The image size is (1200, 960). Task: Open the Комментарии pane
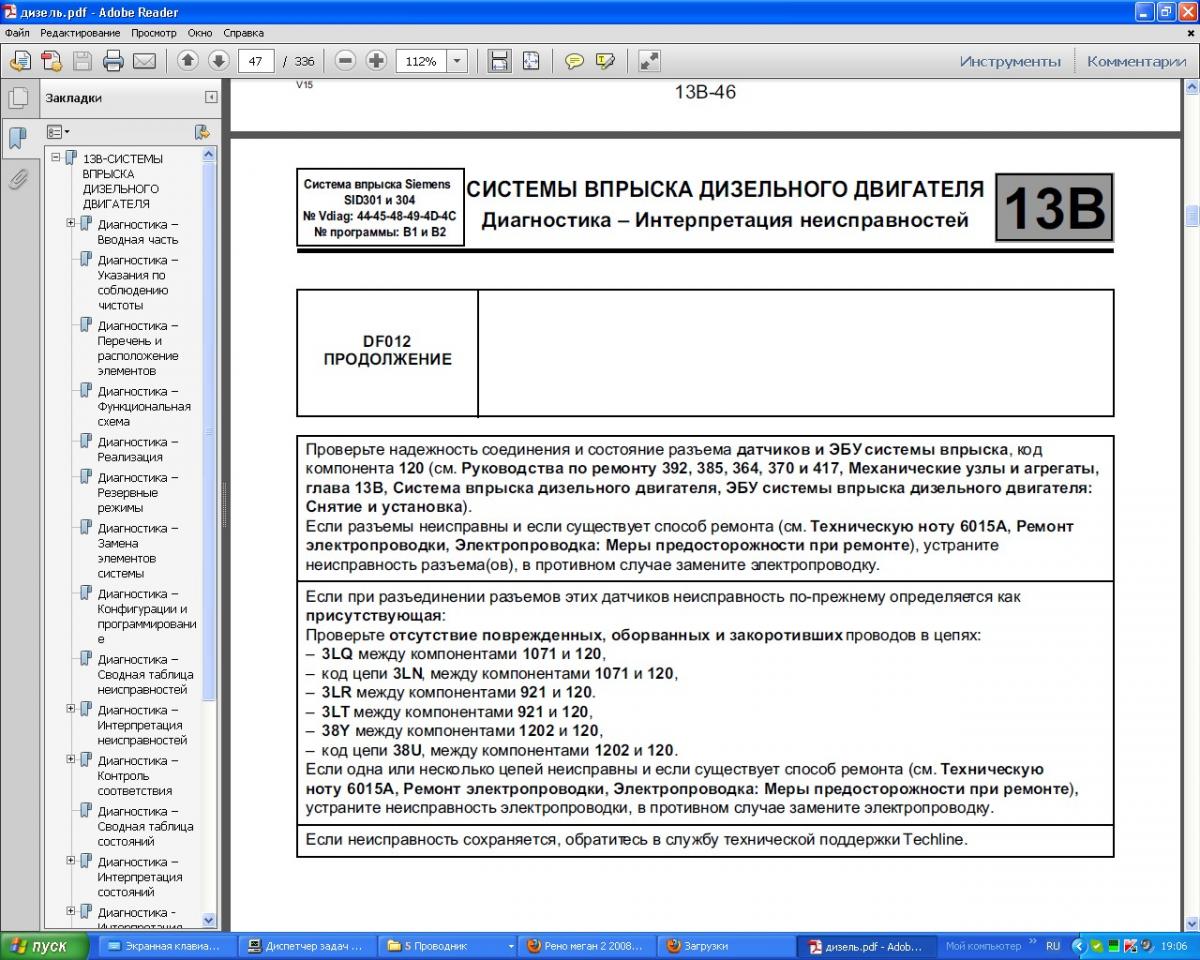tap(1137, 61)
